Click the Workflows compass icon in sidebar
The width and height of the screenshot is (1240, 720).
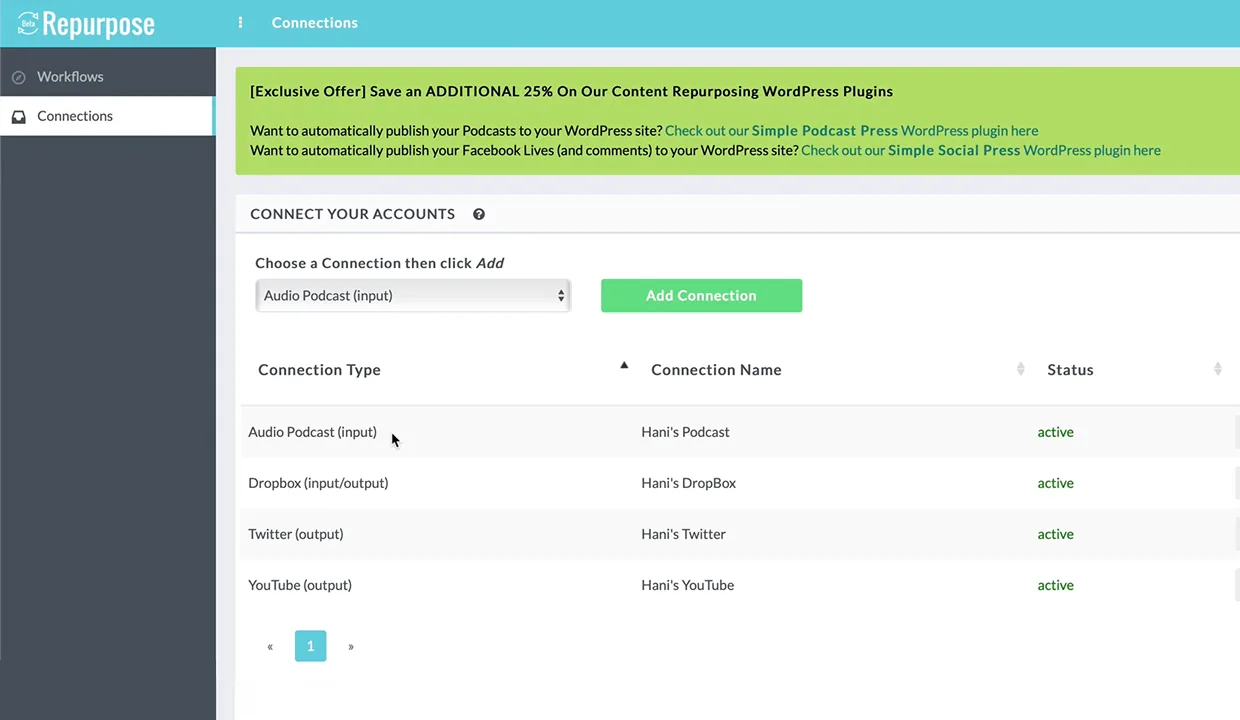click(18, 77)
